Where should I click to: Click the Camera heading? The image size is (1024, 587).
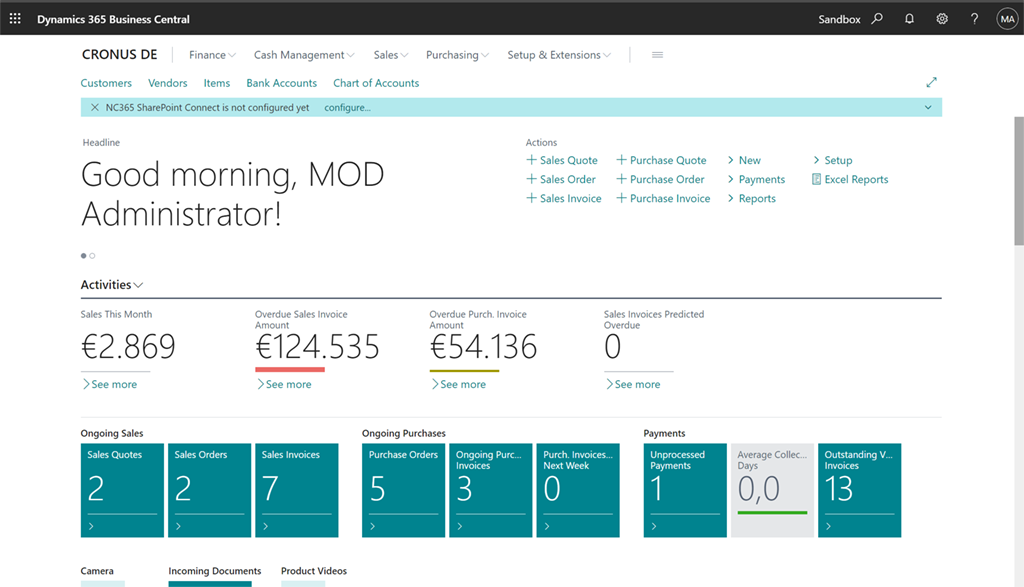click(x=97, y=571)
